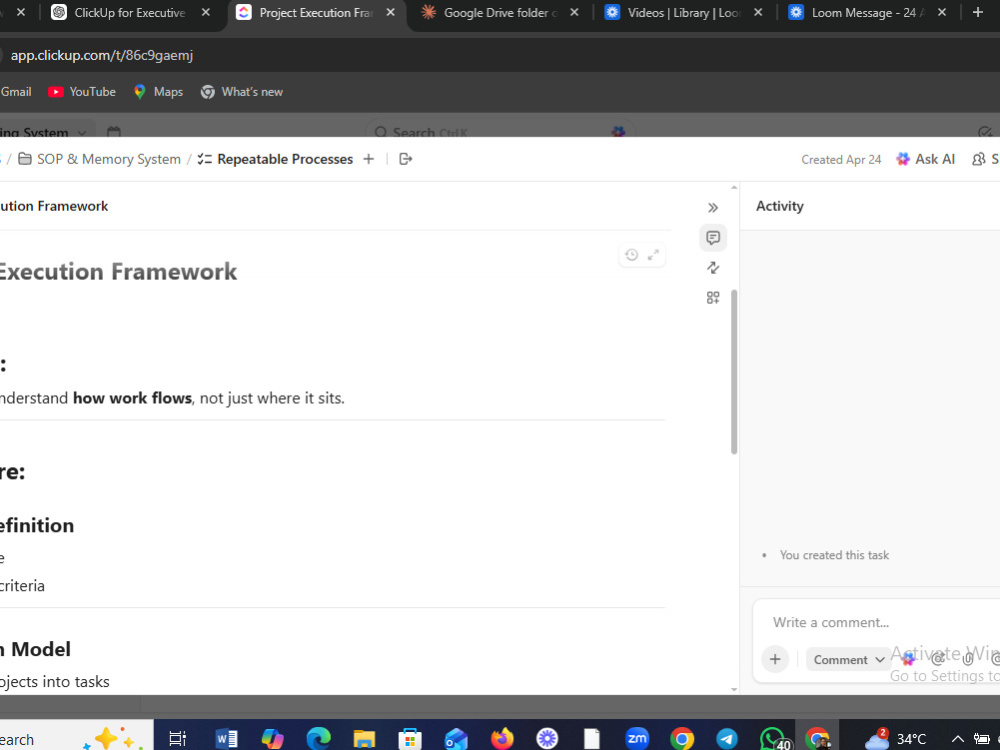Open File Explorer from the taskbar
The image size is (1000, 750).
(x=364, y=739)
